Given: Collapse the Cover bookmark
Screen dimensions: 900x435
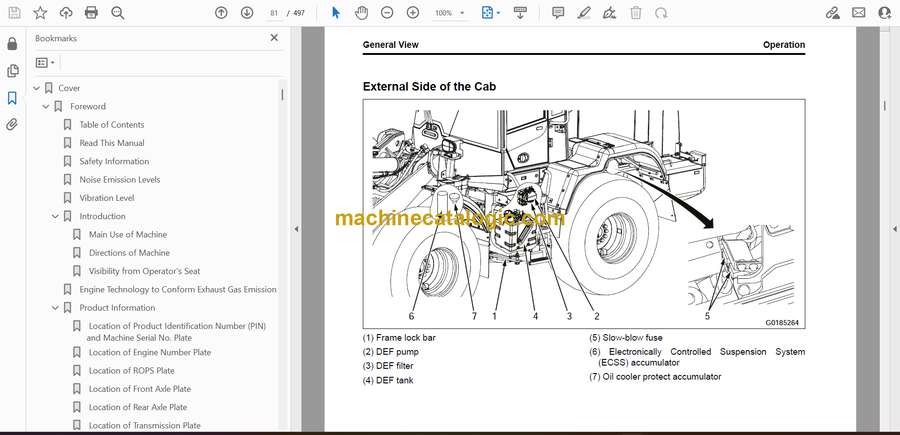Looking at the screenshot, I should pyautogui.click(x=37, y=88).
